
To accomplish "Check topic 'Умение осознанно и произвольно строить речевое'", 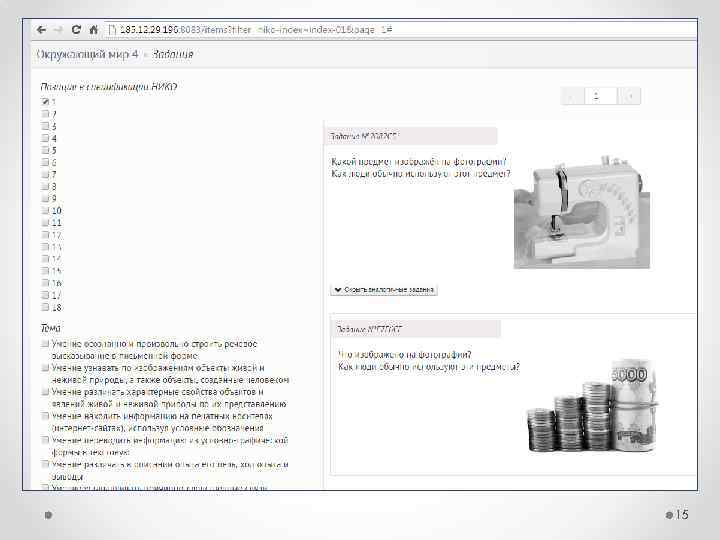I will point(45,343).
